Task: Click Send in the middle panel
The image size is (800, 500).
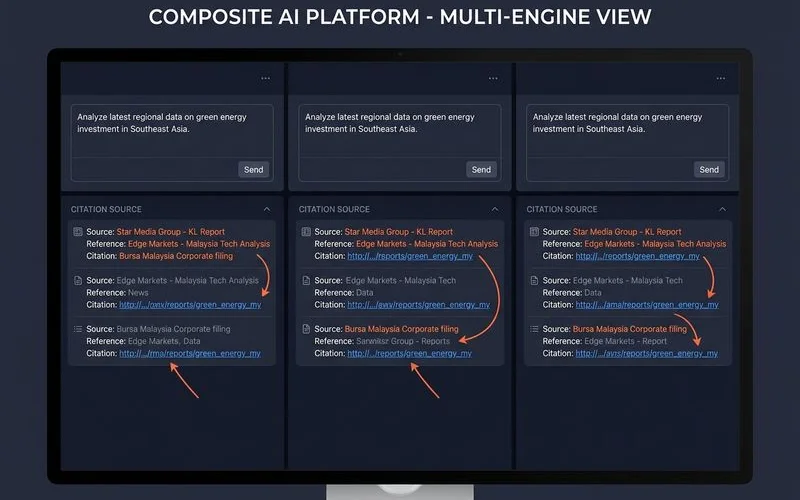Action: tap(481, 169)
